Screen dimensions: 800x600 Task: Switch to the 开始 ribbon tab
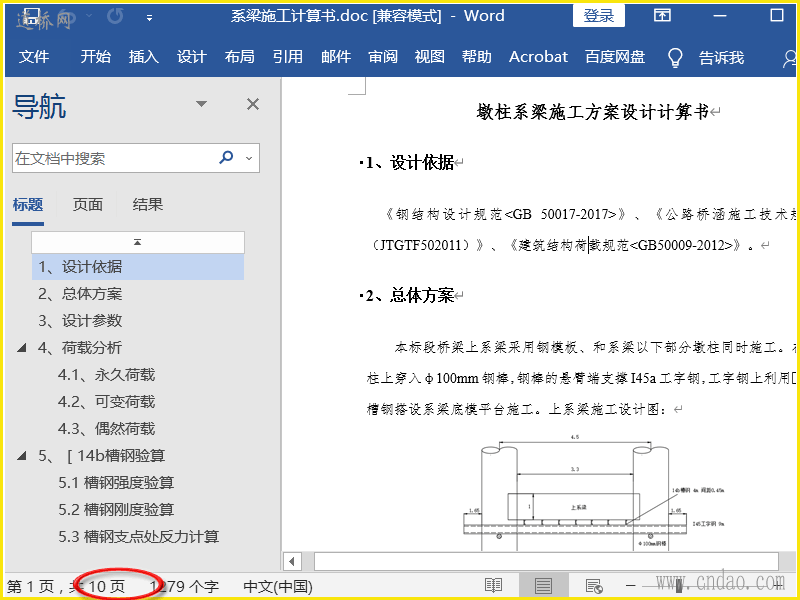[x=95, y=57]
